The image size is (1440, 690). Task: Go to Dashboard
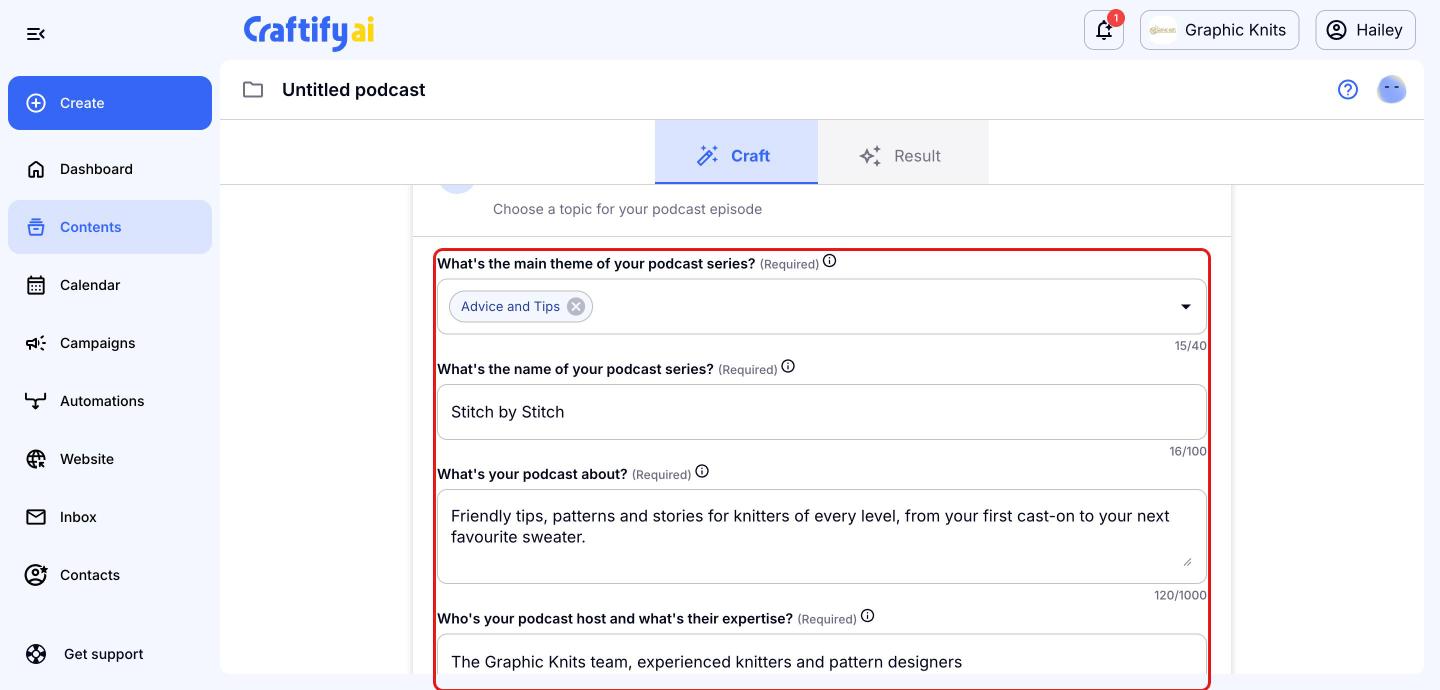click(x=110, y=169)
